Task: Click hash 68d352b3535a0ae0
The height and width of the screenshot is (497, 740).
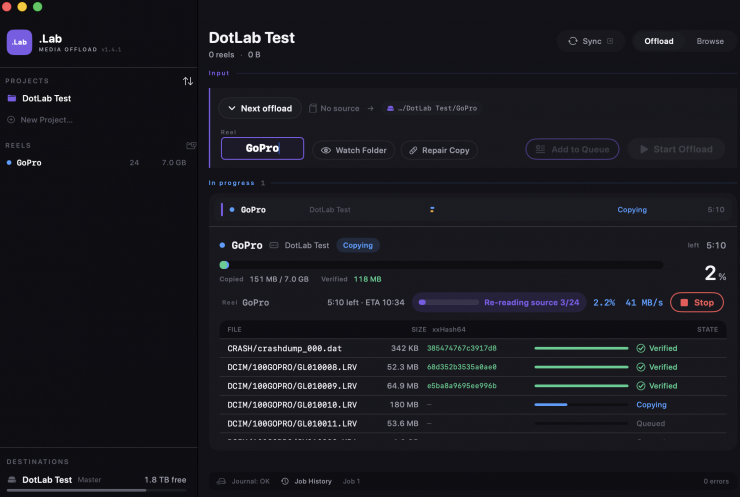Action: [462, 367]
